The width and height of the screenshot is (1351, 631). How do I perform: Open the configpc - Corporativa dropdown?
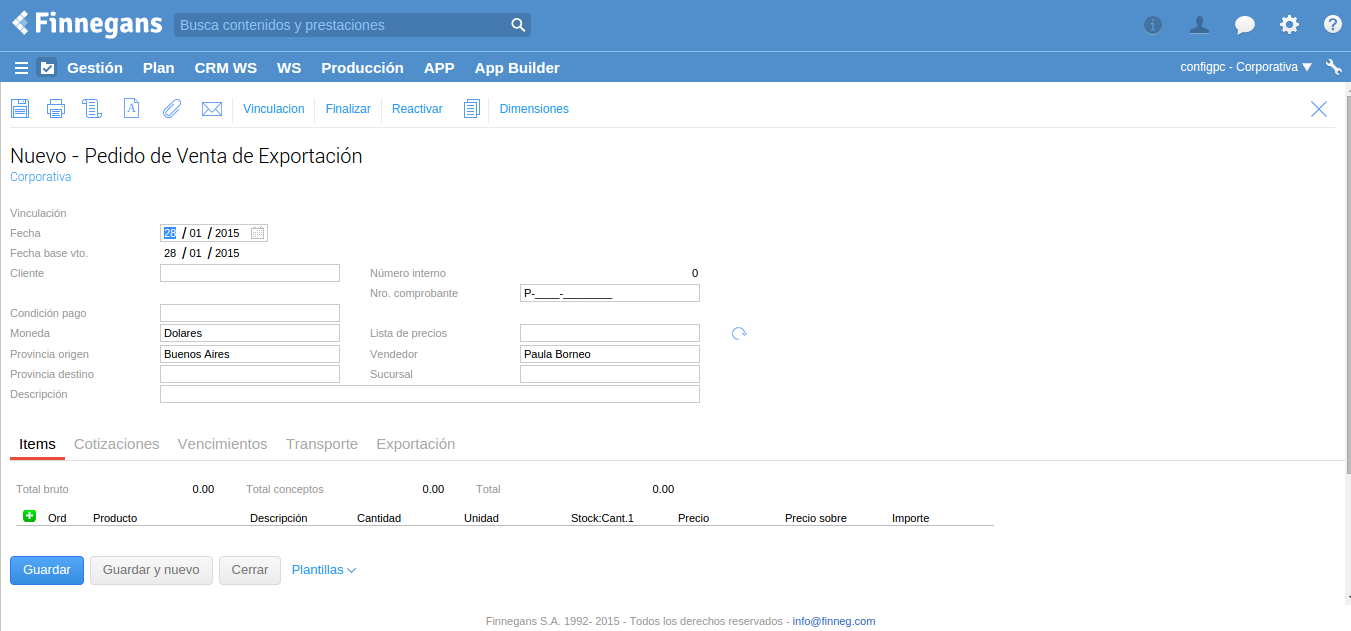pos(1246,67)
